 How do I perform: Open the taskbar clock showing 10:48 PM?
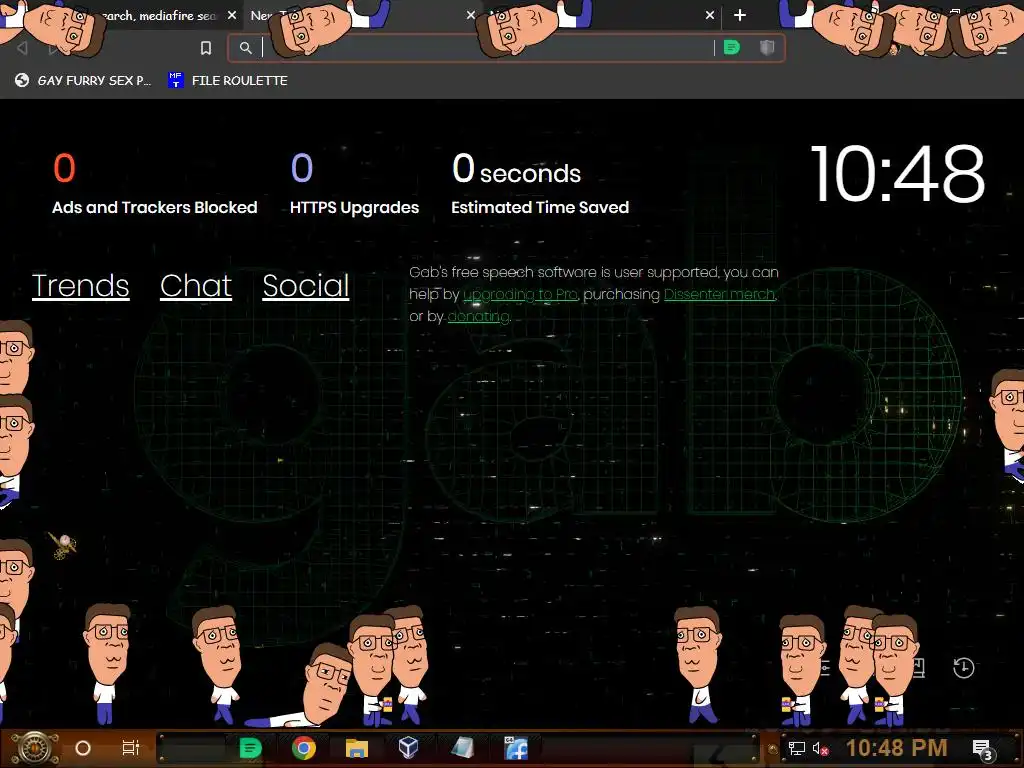click(897, 748)
